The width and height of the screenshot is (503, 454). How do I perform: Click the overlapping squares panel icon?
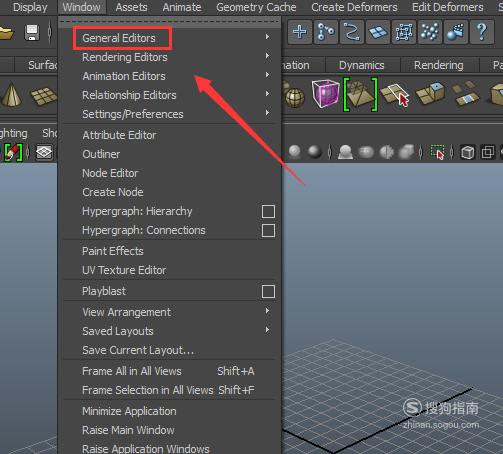tap(487, 153)
